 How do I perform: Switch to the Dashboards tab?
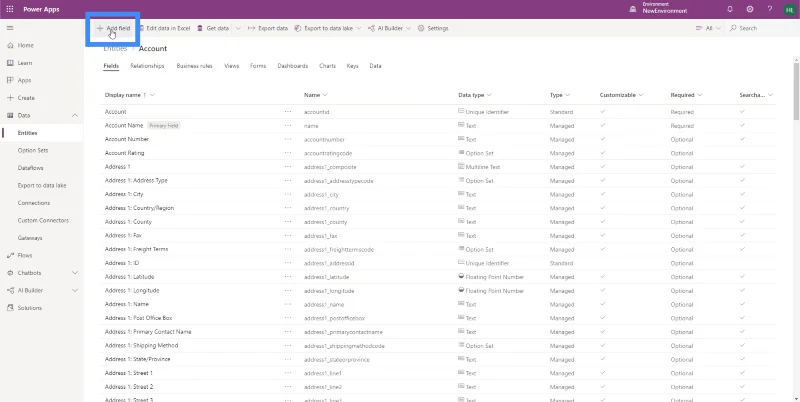pyautogui.click(x=292, y=66)
